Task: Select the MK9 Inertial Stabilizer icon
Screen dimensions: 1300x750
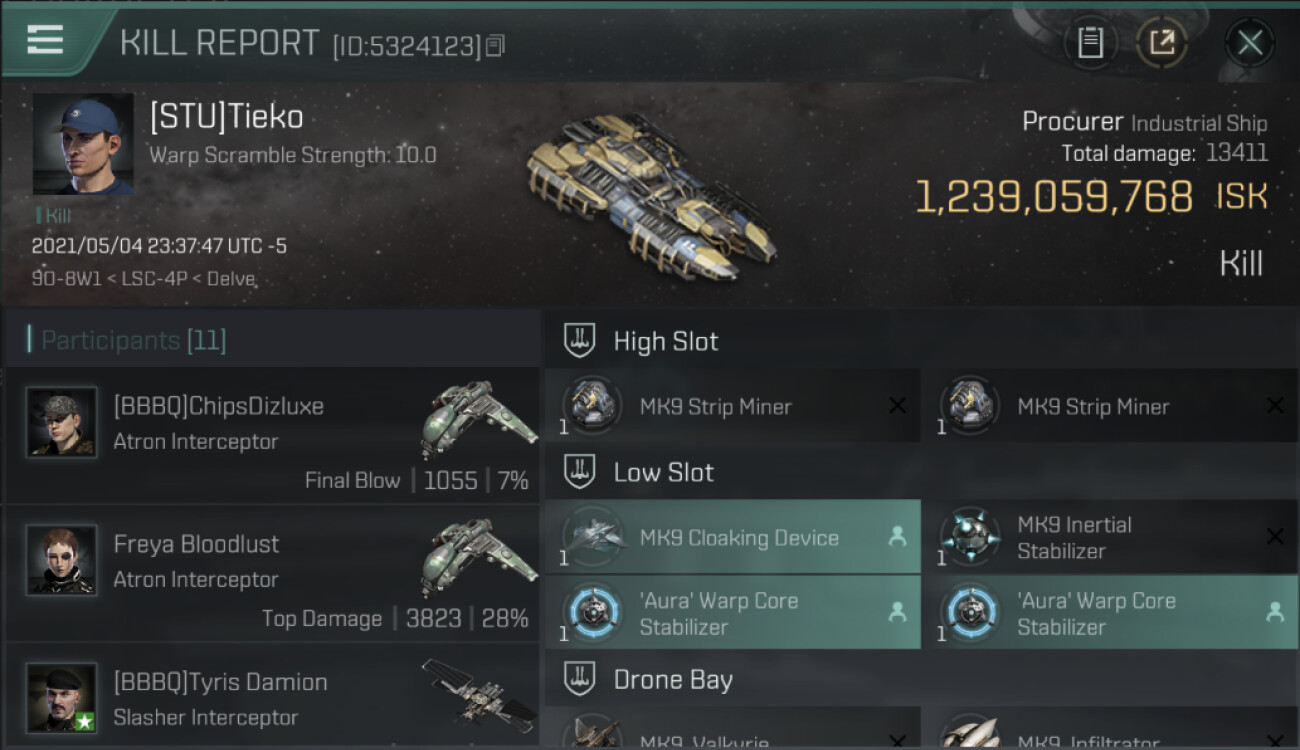Action: [x=970, y=537]
